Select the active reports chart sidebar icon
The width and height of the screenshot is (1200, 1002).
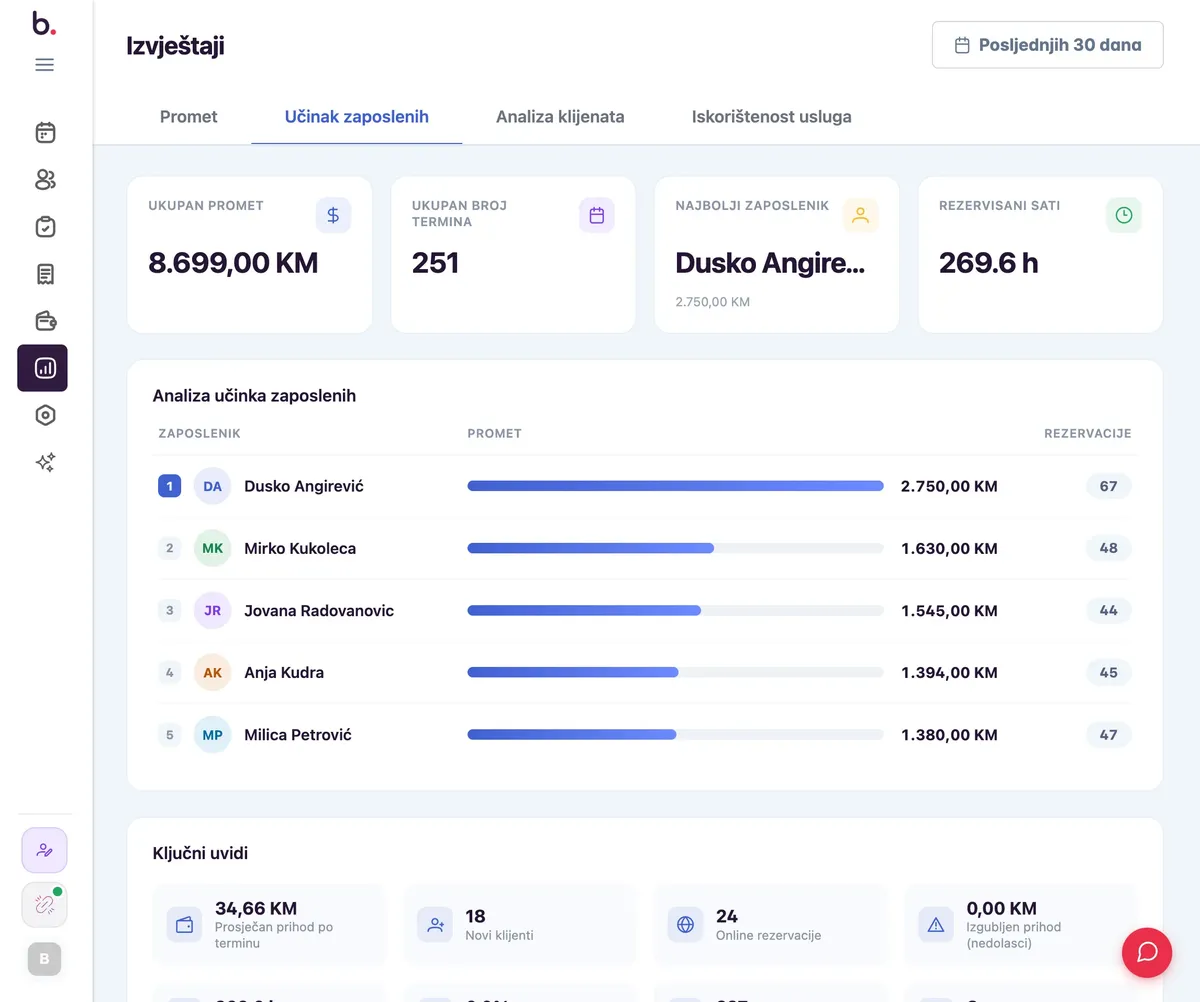click(43, 368)
